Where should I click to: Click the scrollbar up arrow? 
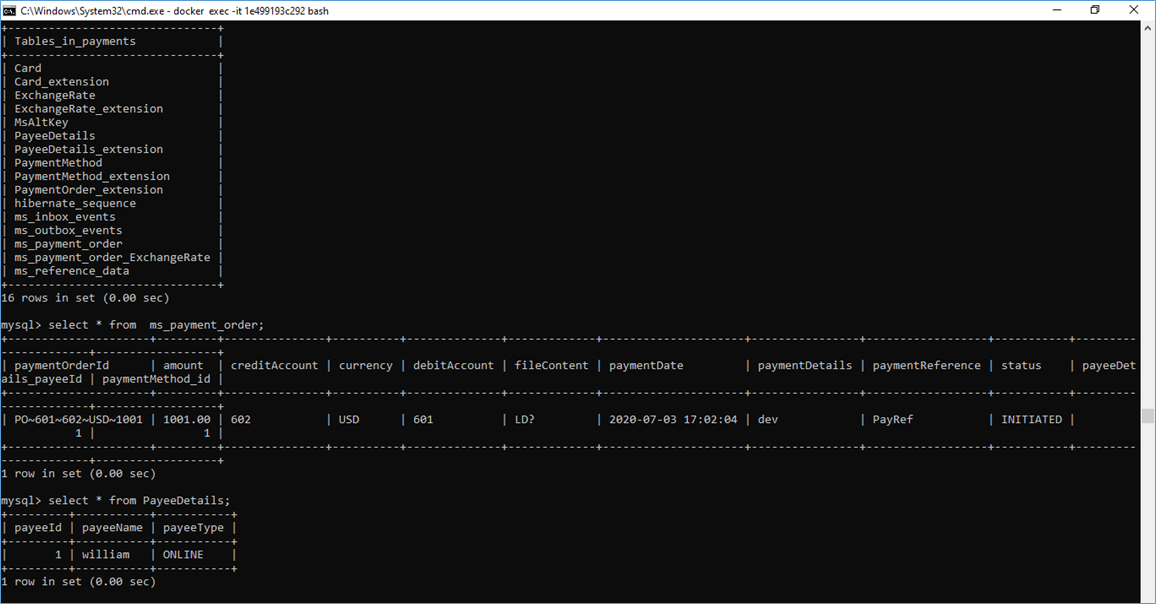click(x=1147, y=28)
